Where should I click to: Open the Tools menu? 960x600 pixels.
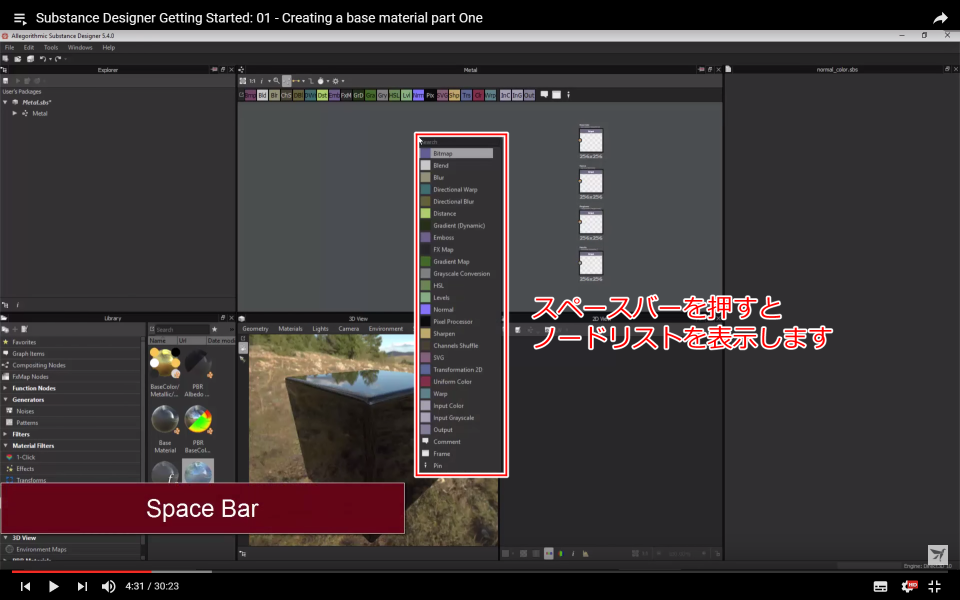[51, 47]
